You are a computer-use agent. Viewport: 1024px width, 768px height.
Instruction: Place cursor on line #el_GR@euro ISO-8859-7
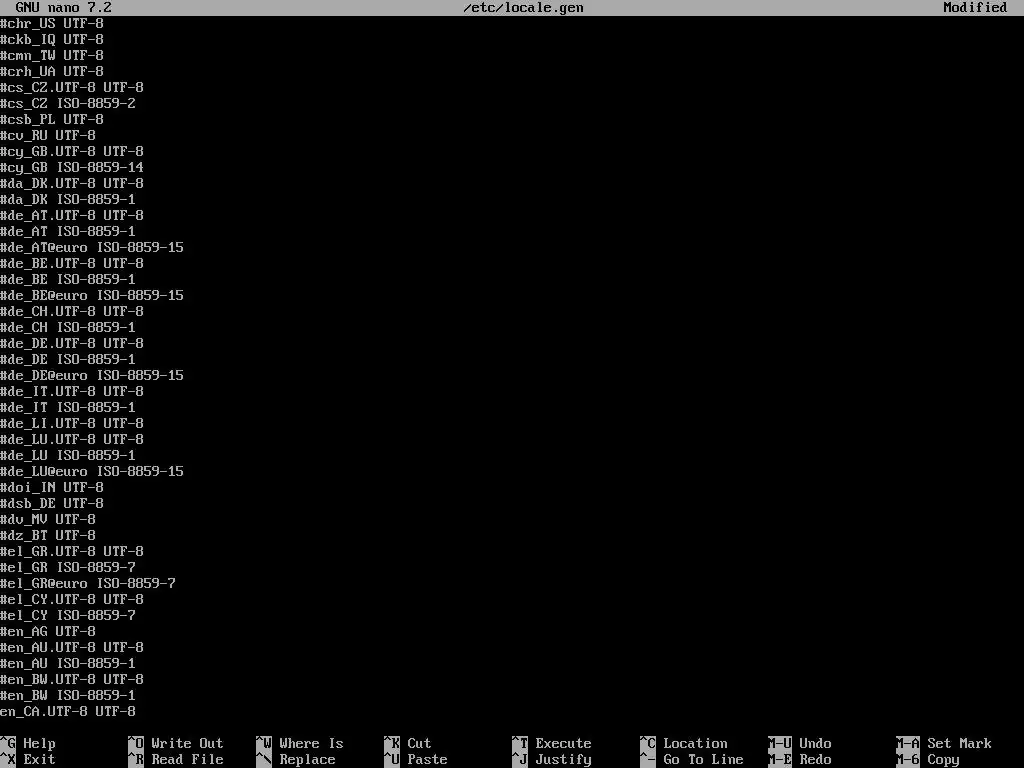(88, 583)
